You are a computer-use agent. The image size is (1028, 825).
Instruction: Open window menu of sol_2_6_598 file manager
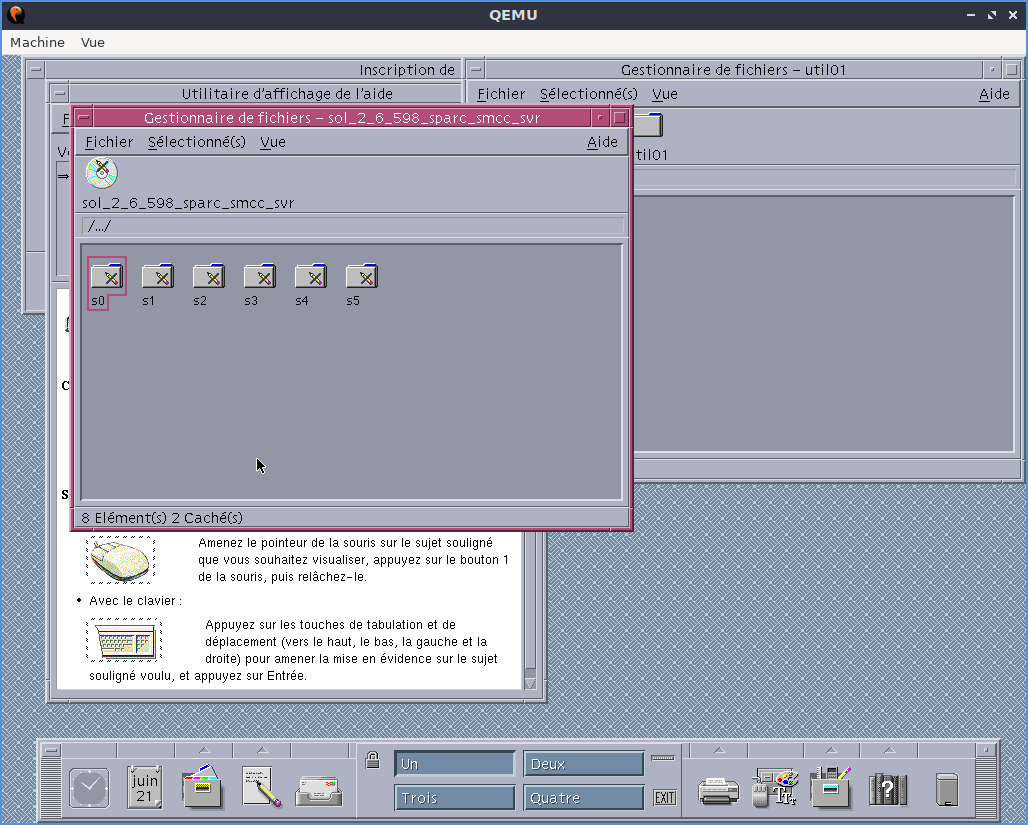click(83, 118)
